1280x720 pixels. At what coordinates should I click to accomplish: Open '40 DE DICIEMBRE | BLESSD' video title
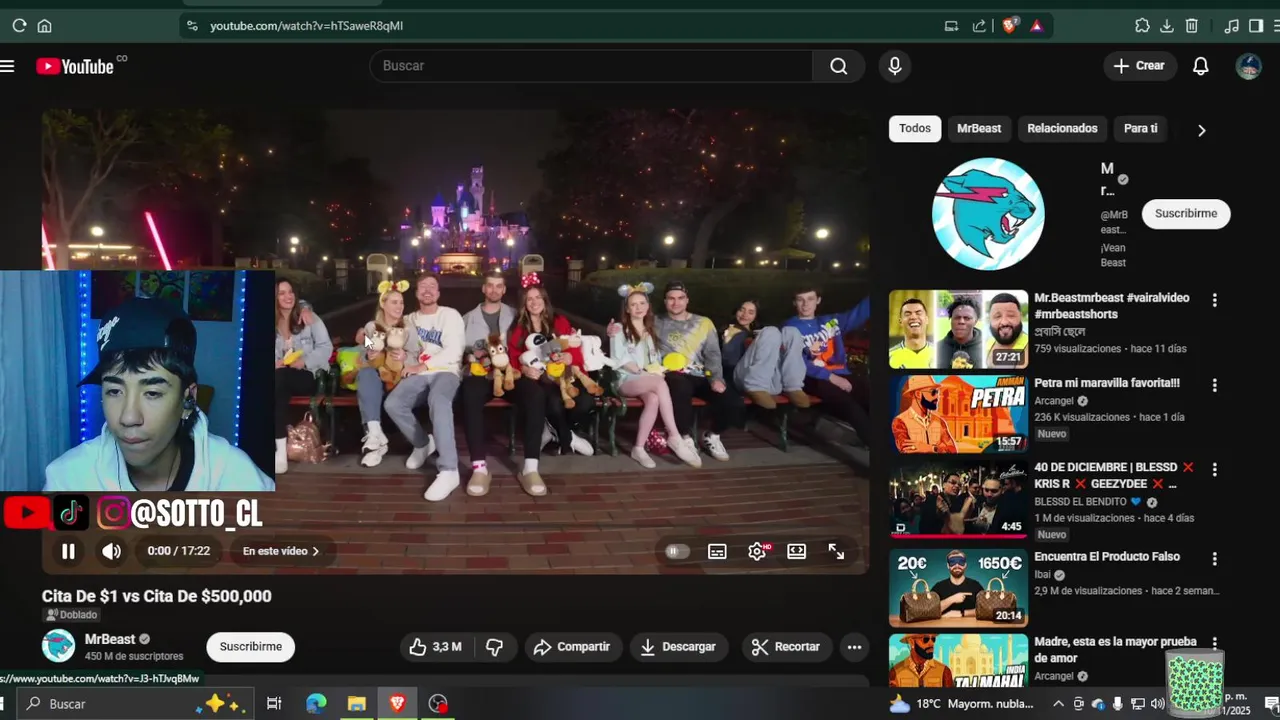pos(1114,475)
